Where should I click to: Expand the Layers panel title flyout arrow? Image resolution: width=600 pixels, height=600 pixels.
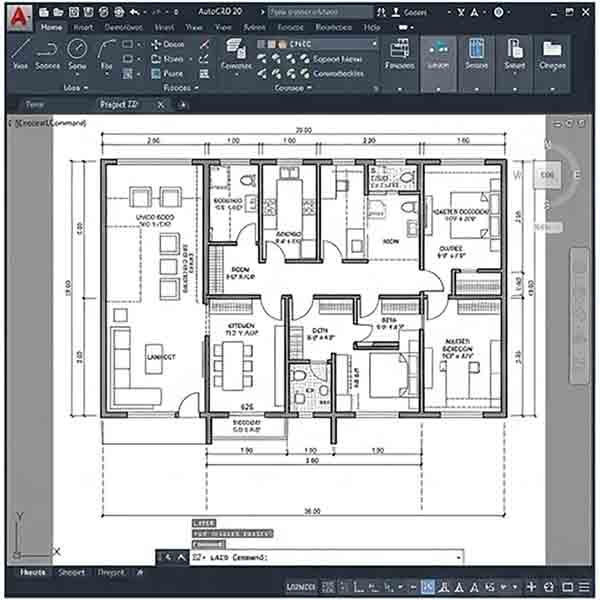pos(309,88)
